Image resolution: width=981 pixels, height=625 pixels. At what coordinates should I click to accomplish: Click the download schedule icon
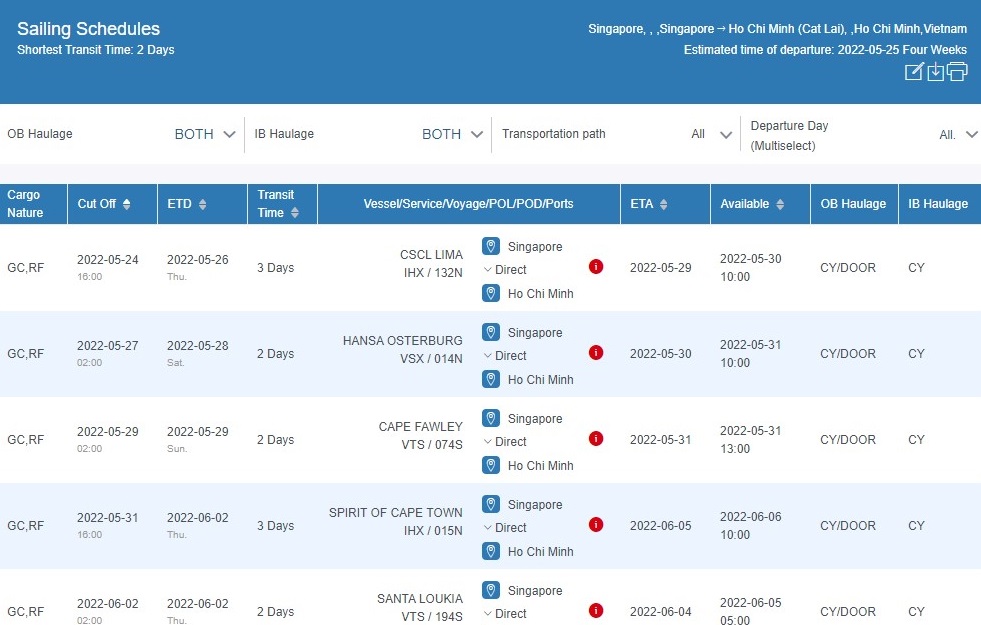[x=935, y=72]
